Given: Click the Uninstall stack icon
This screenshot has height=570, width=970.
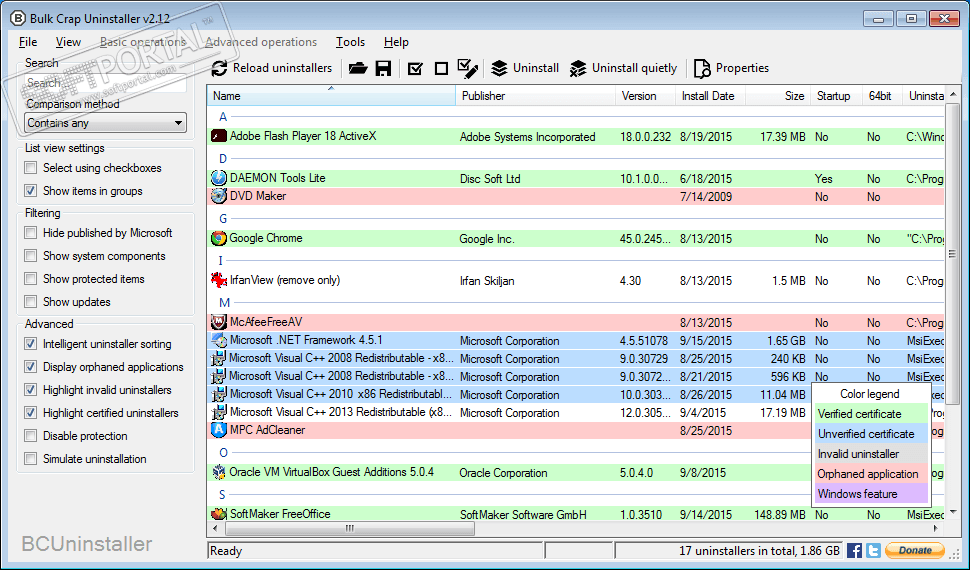Looking at the screenshot, I should [499, 68].
